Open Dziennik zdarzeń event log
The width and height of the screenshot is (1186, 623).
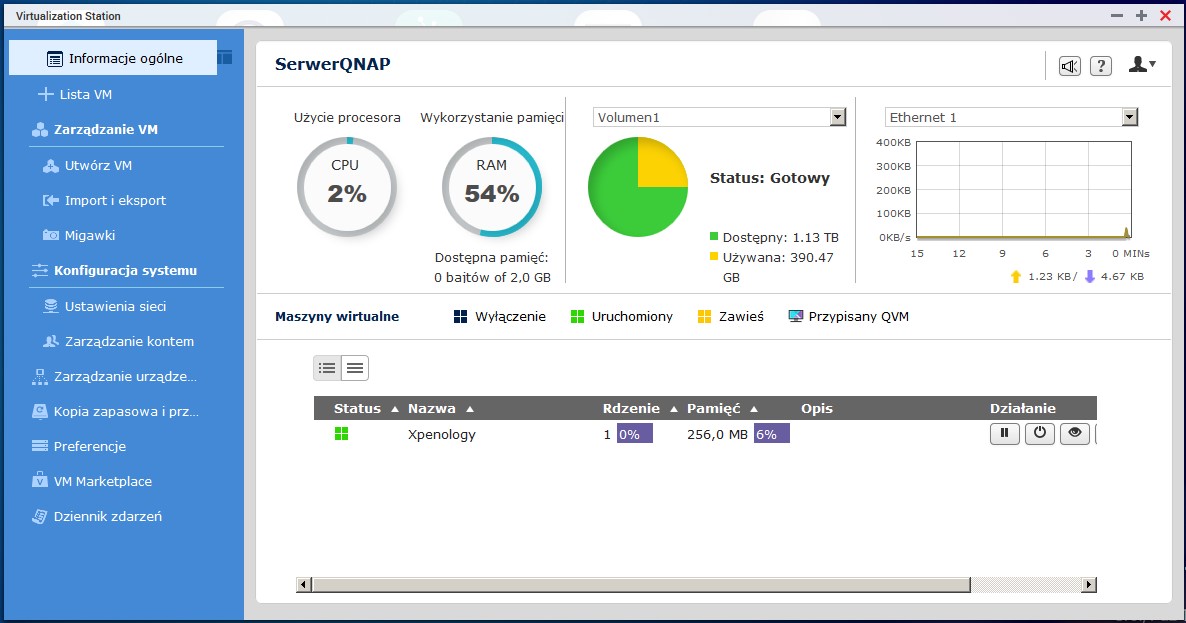point(107,516)
